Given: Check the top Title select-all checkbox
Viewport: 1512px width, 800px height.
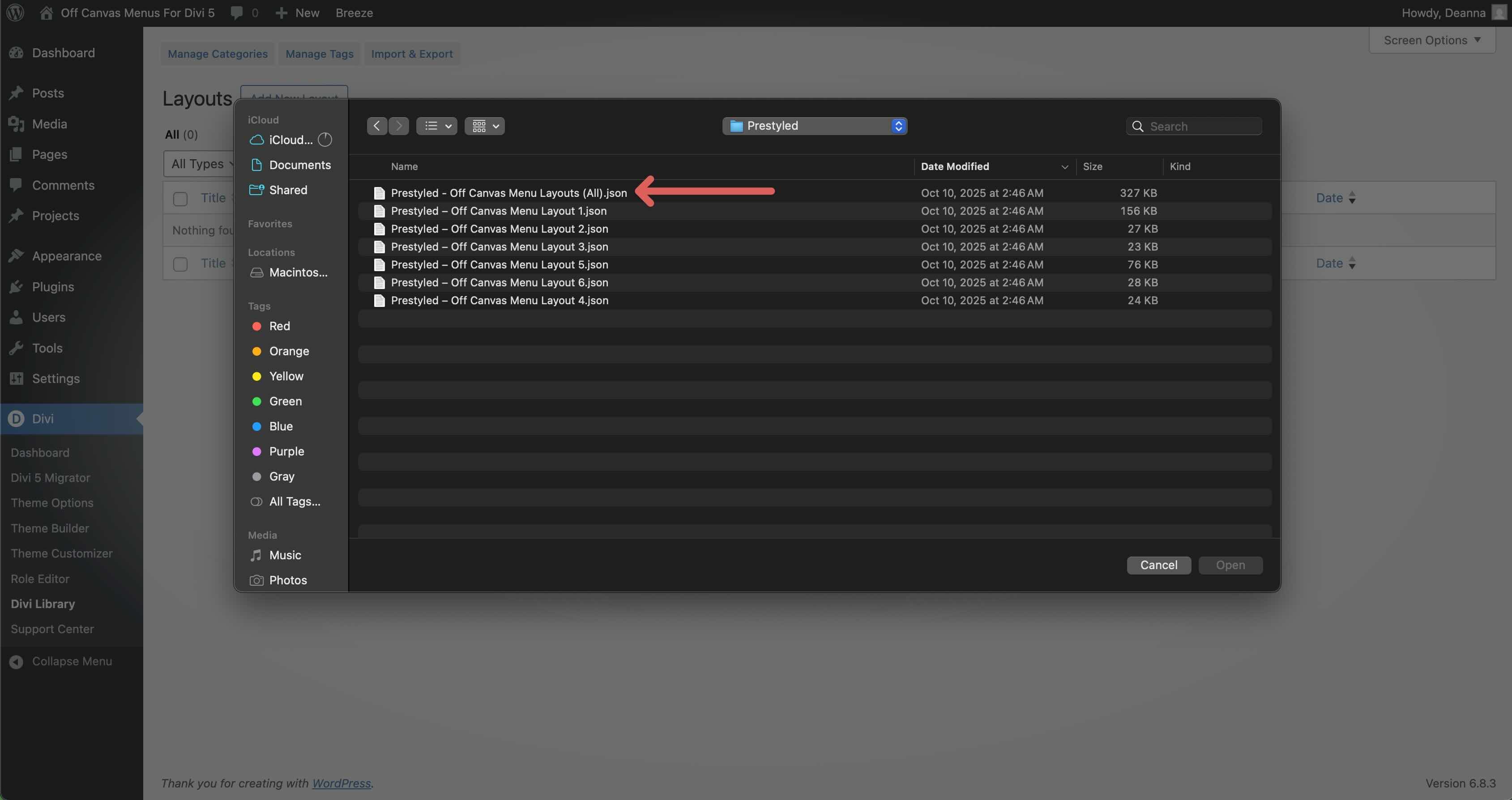Looking at the screenshot, I should click(x=180, y=198).
